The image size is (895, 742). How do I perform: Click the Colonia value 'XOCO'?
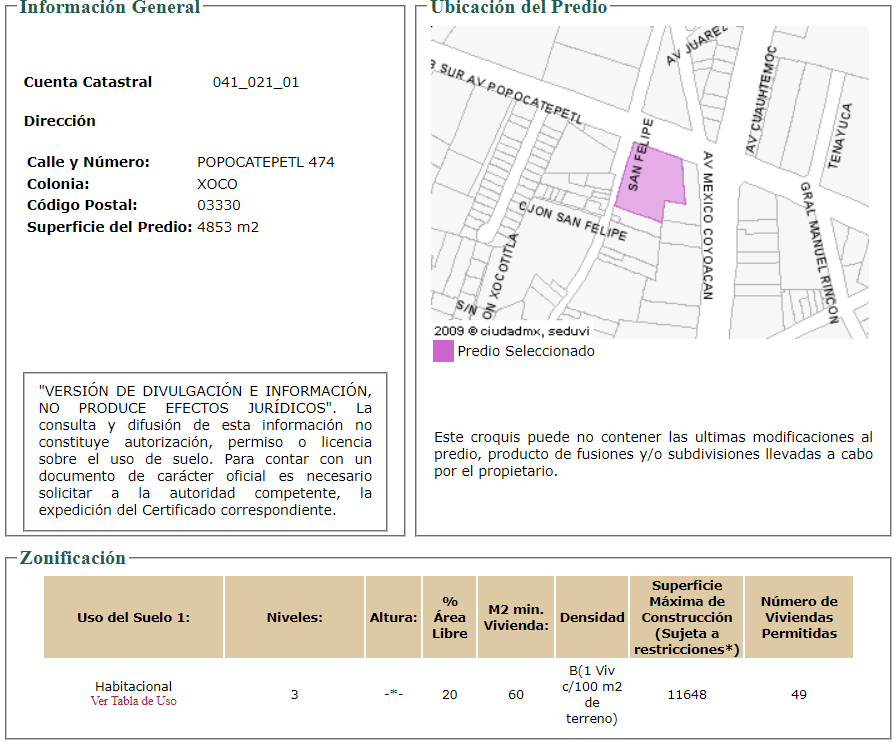217,184
